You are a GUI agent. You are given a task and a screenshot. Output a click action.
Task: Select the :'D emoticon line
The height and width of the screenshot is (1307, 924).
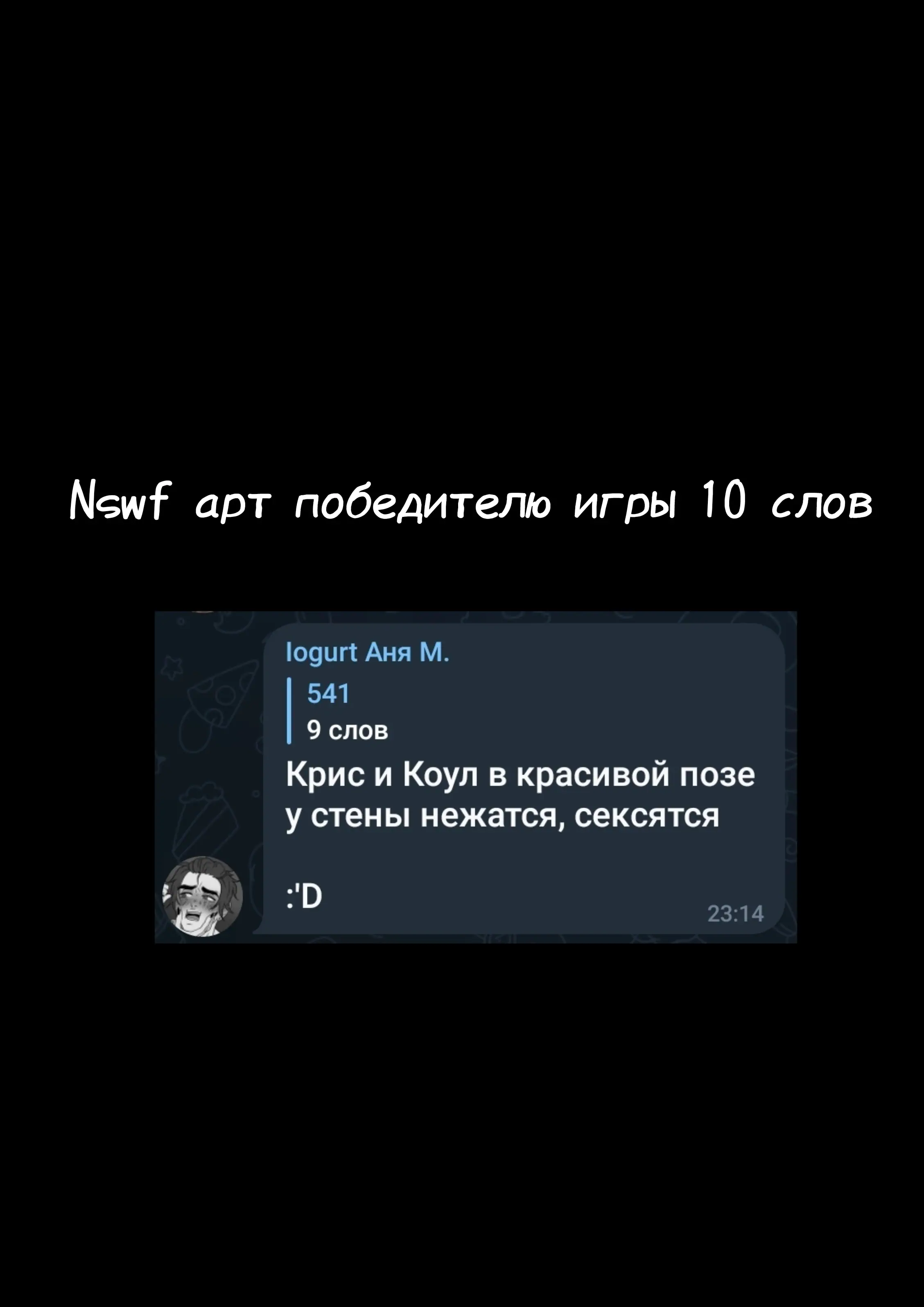coord(304,897)
